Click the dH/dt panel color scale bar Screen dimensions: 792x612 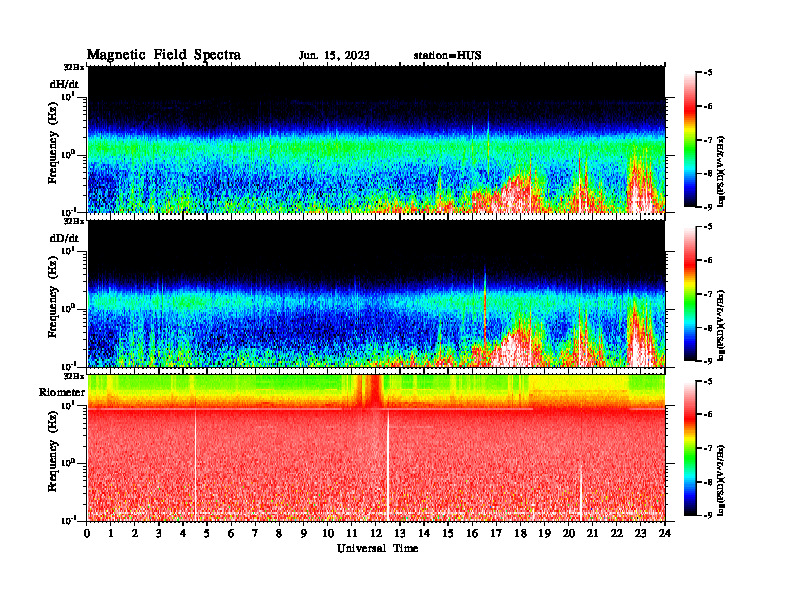(x=689, y=139)
